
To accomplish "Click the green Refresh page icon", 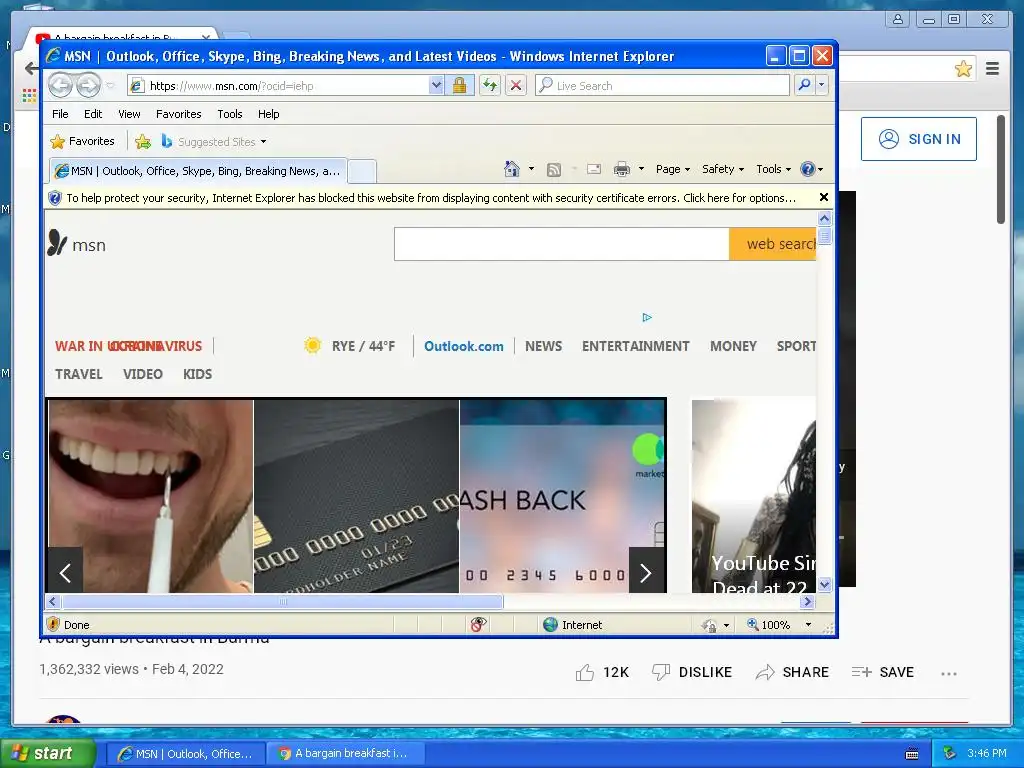I will tap(490, 86).
